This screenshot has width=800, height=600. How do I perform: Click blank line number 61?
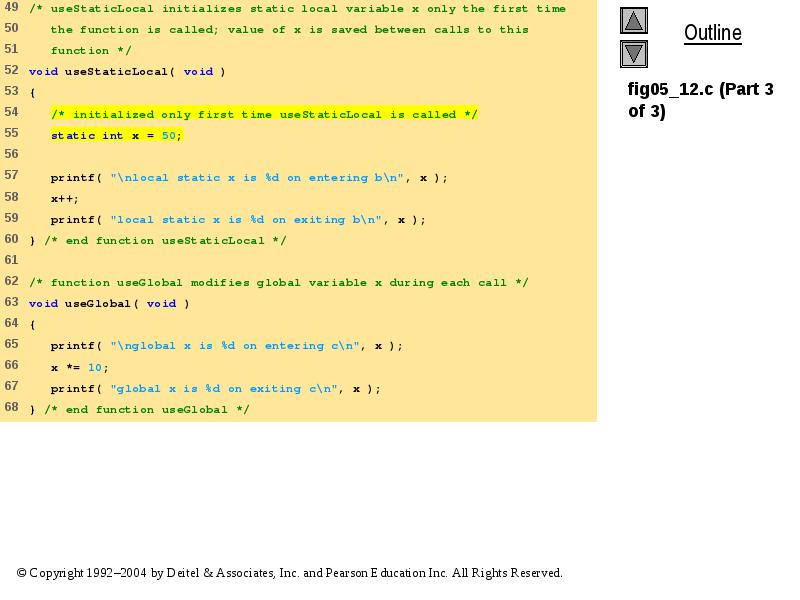click(x=11, y=260)
